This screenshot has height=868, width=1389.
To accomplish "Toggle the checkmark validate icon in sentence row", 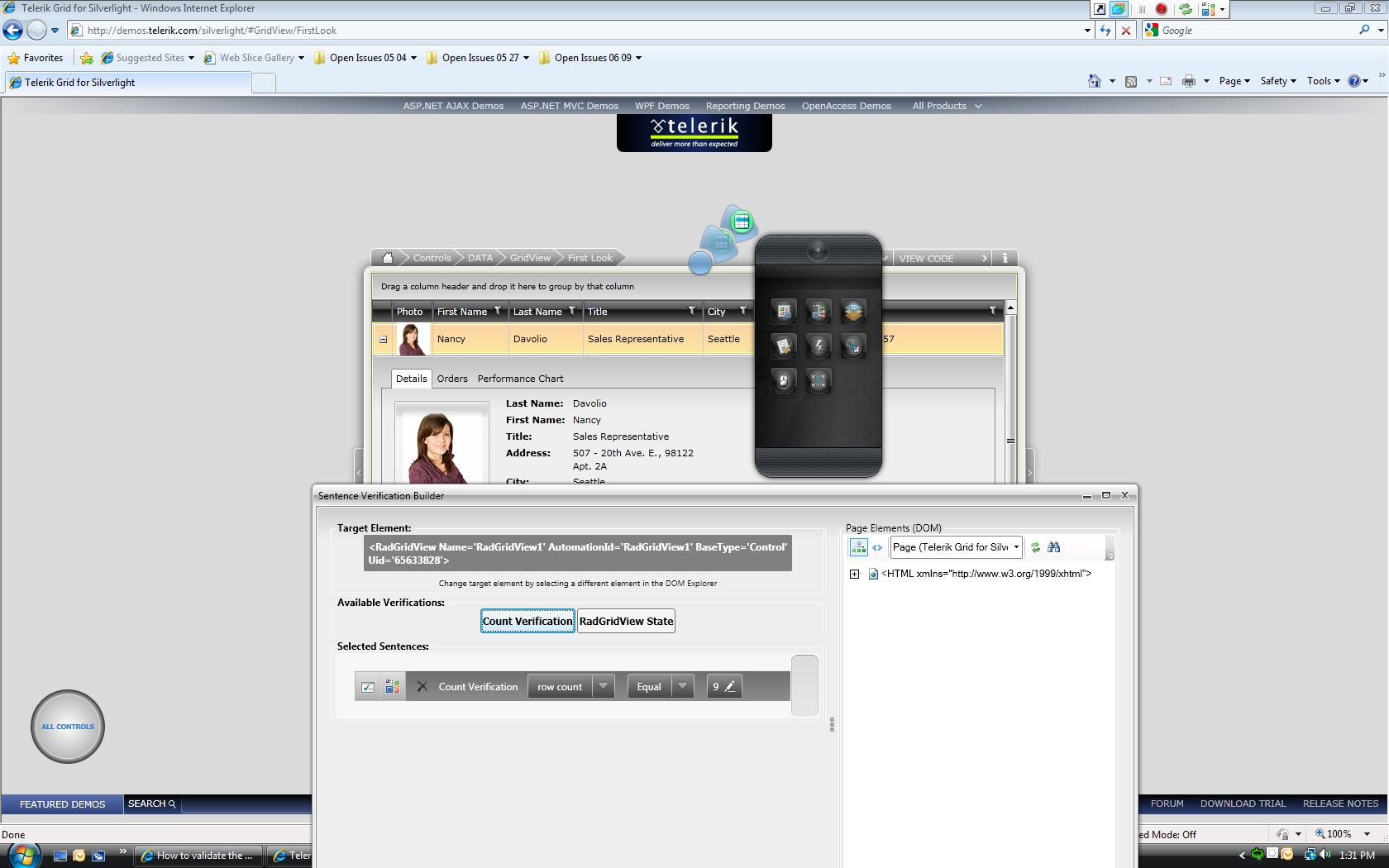I will (368, 686).
